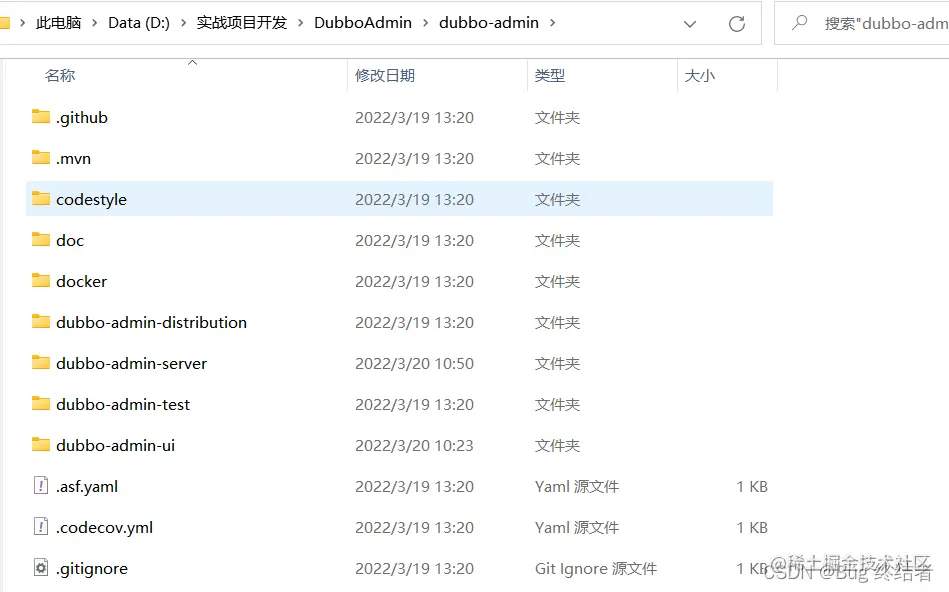Click date 2022/3/19 13:20 of doc row
The height and width of the screenshot is (592, 949).
pyautogui.click(x=415, y=240)
